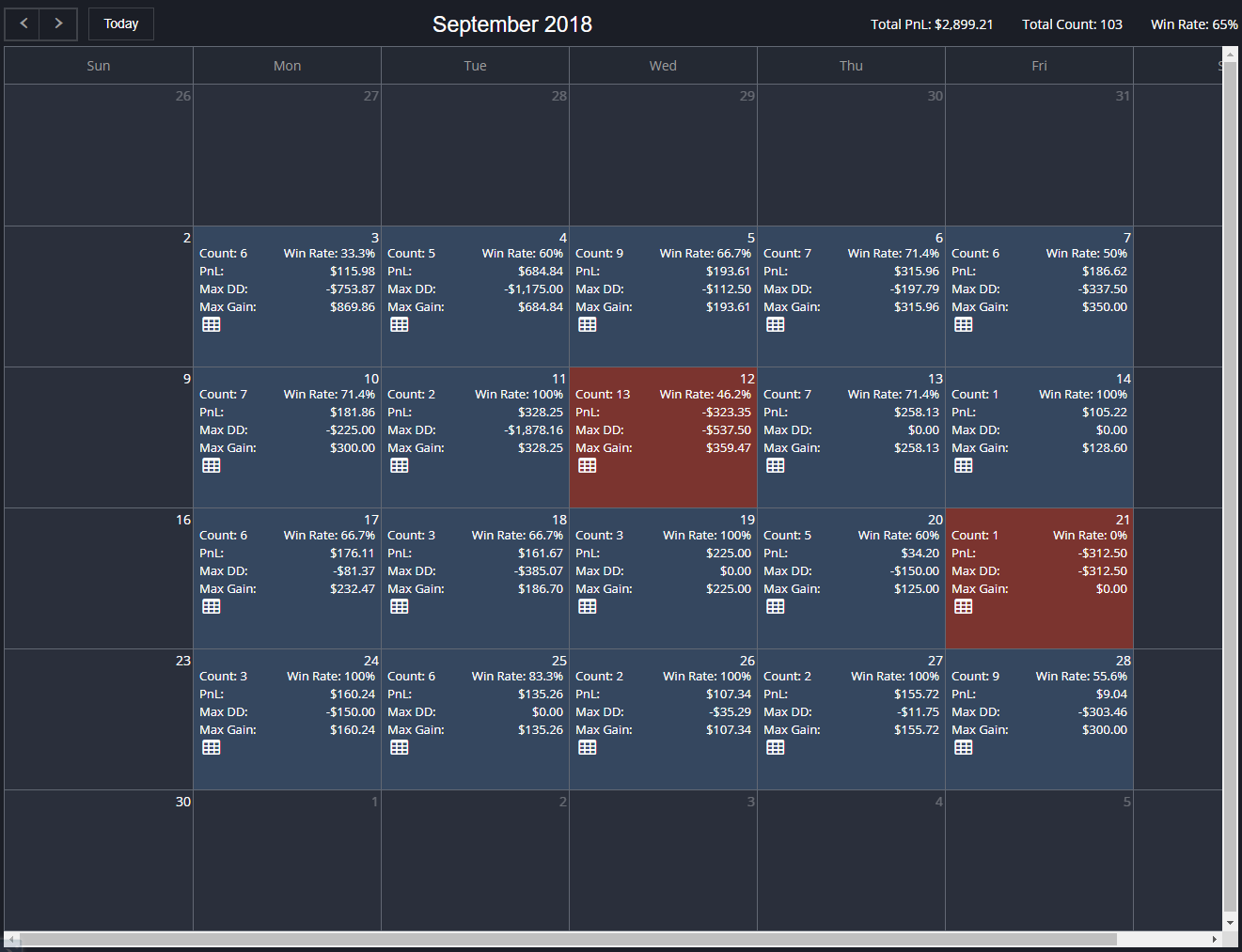Click Win Rate: 83.3% on September 25
The height and width of the screenshot is (952, 1242).
(517, 677)
